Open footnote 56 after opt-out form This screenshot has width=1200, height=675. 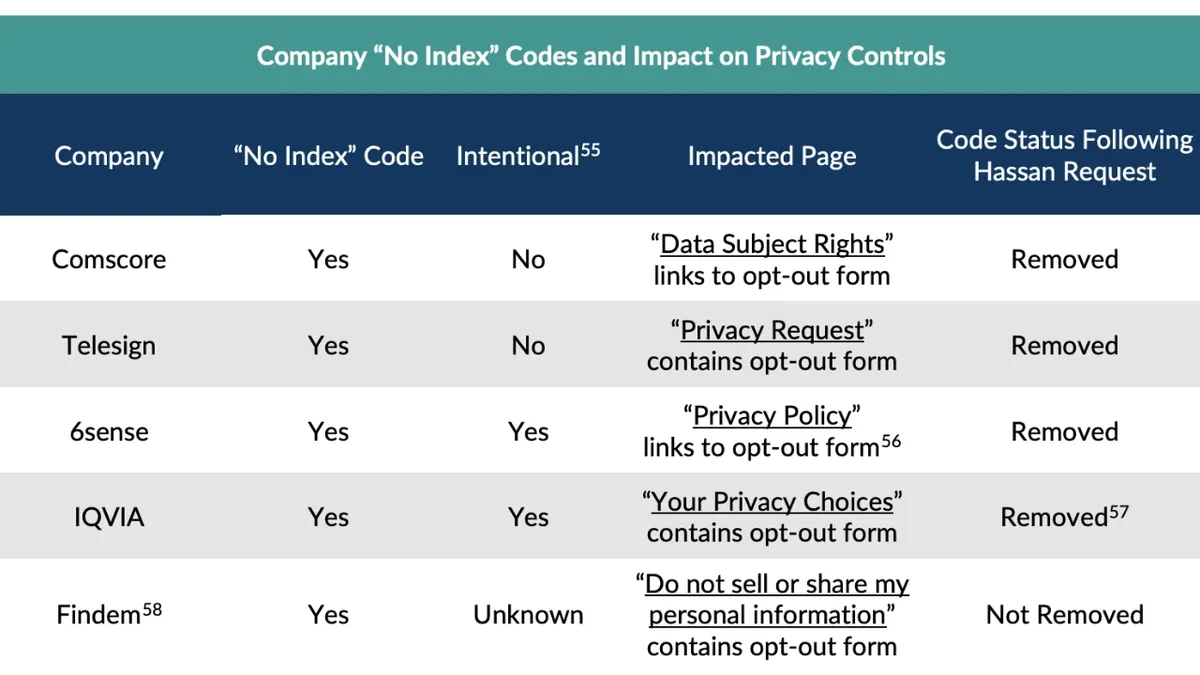point(891,441)
